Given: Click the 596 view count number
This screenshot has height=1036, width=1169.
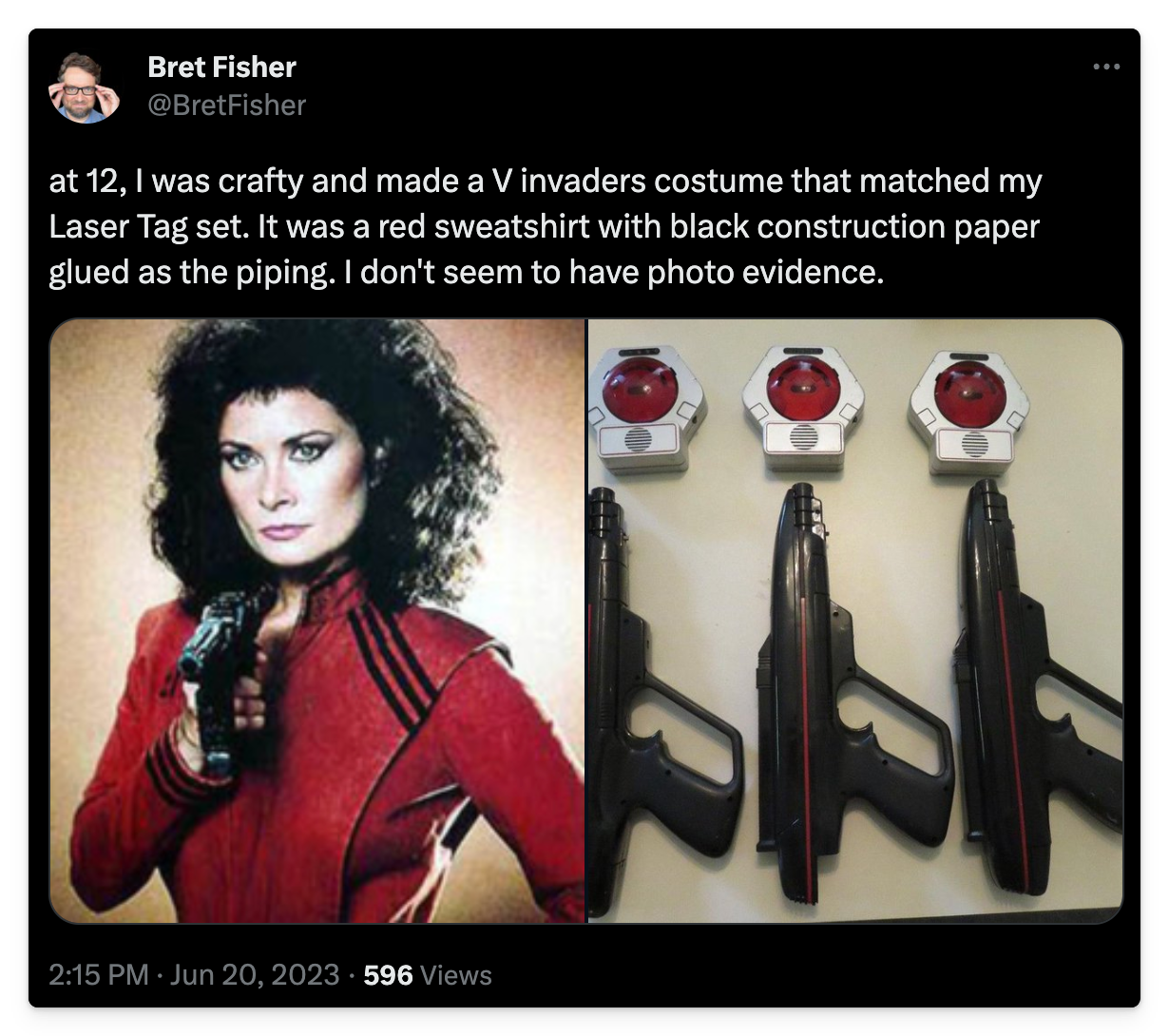Looking at the screenshot, I should coord(388,975).
